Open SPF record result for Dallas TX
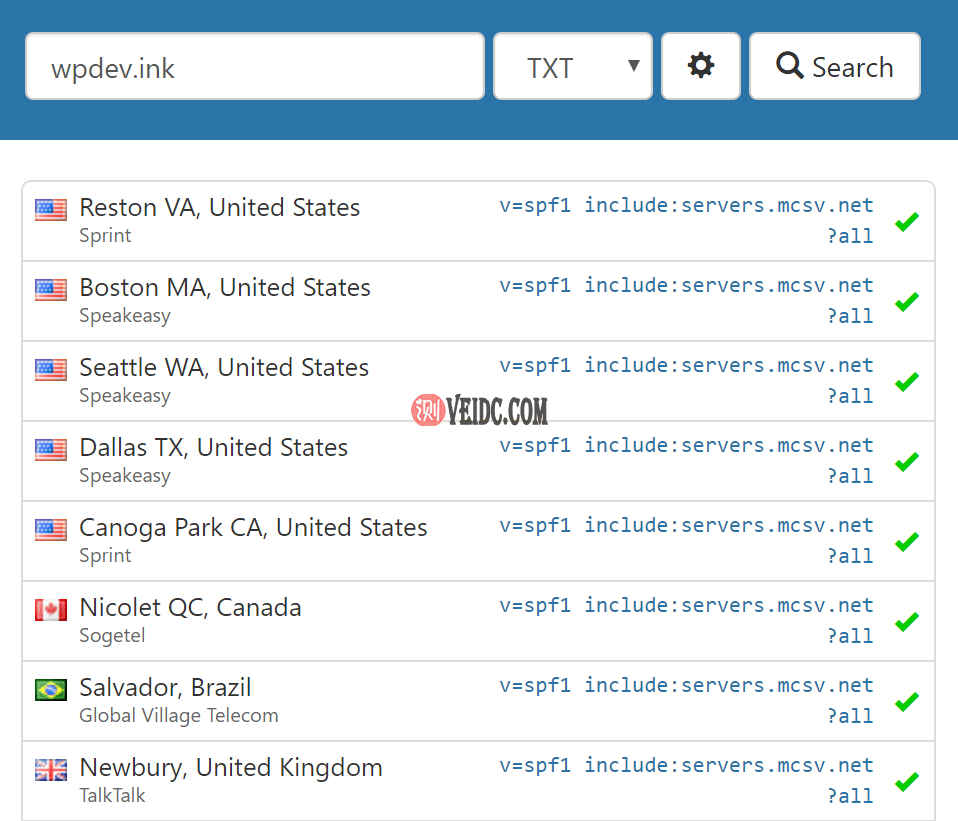Image resolution: width=958 pixels, height=821 pixels. coord(686,460)
